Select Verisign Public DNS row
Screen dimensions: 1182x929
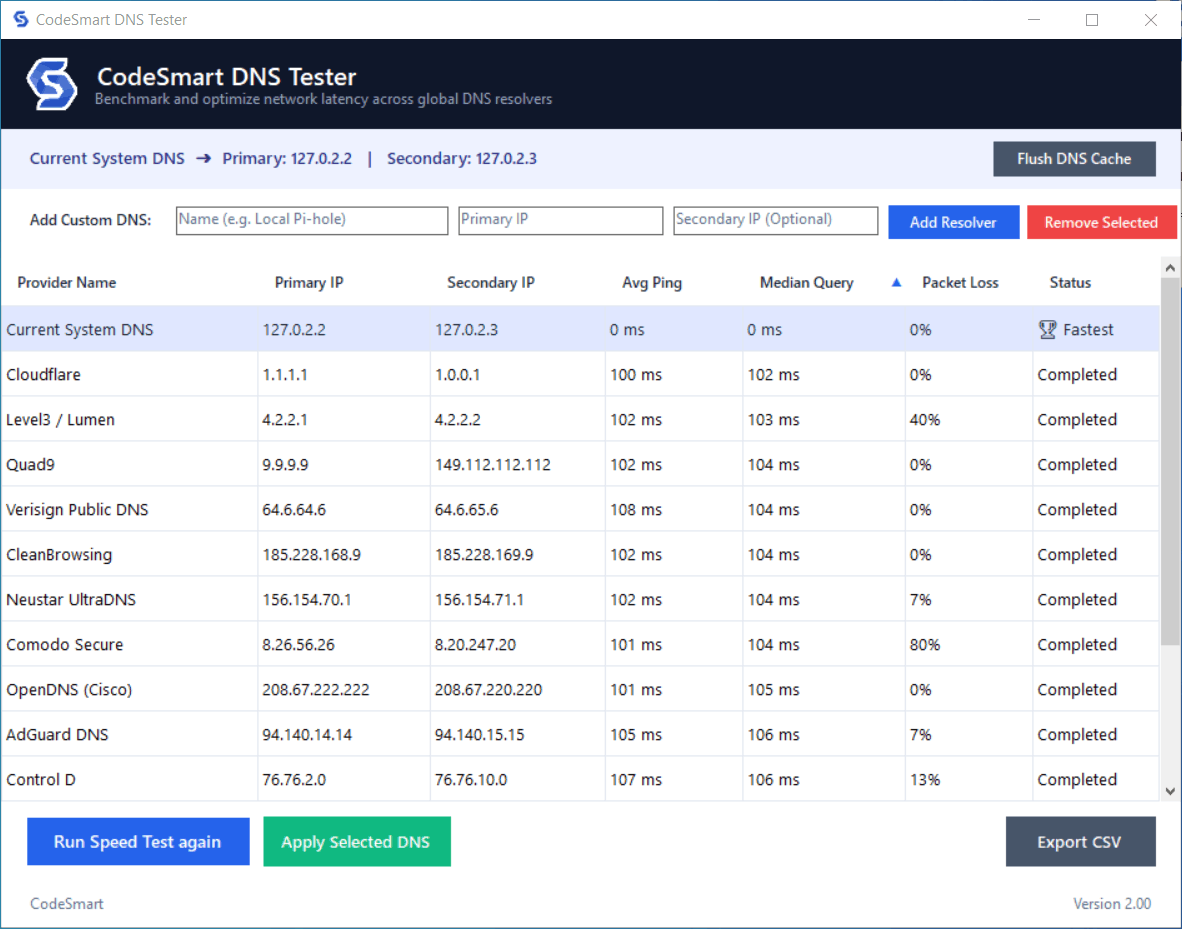point(580,510)
